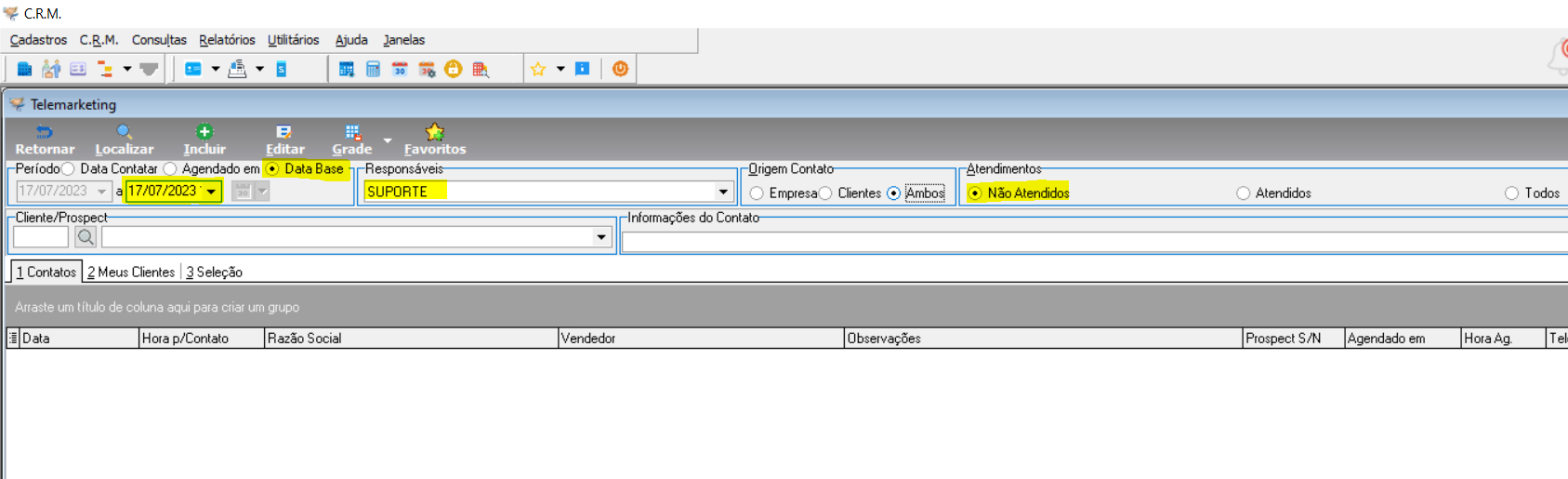Click the purple card toolbar icon
The image size is (1568, 479).
click(78, 69)
